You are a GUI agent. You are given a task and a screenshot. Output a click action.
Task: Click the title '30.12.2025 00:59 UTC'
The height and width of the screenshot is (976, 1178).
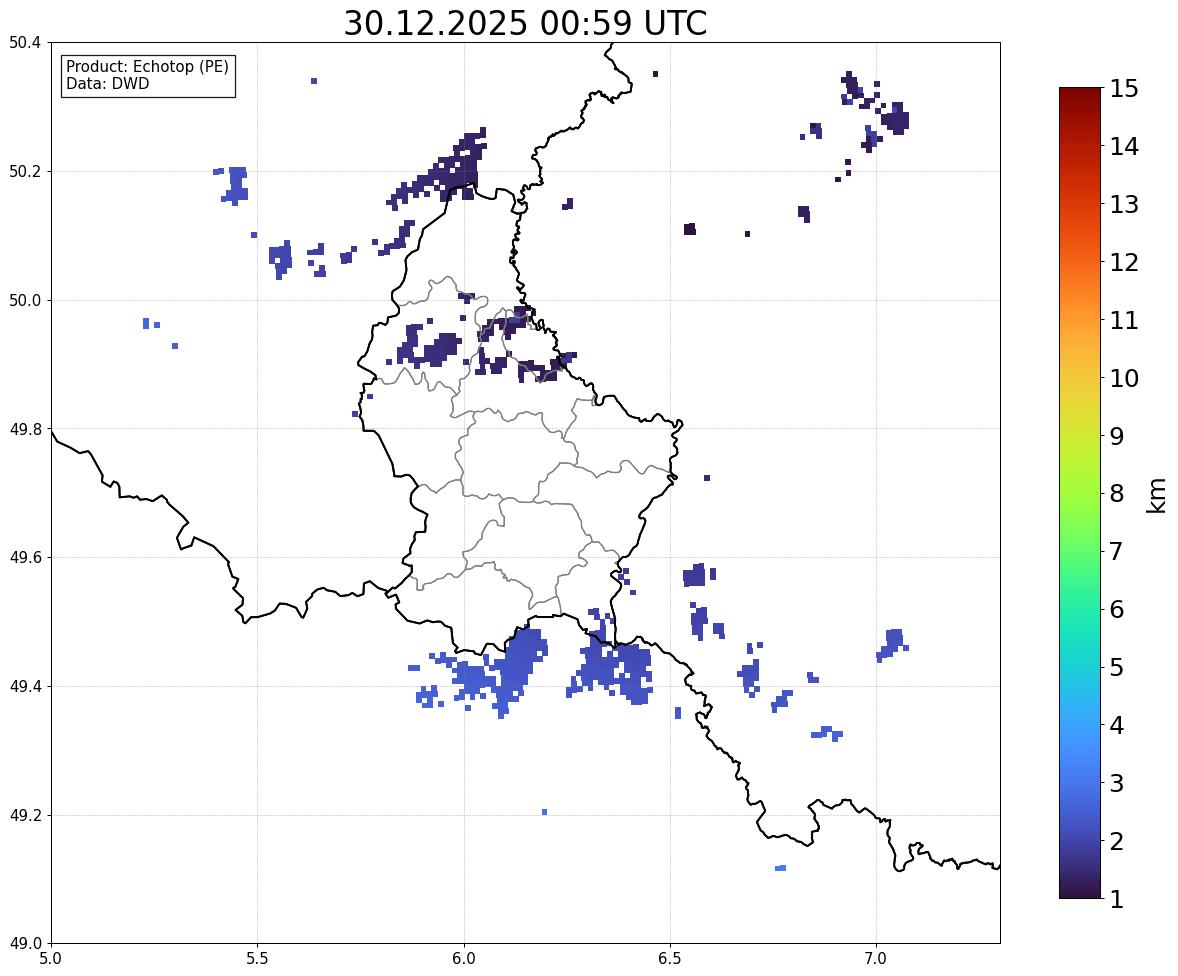click(x=525, y=23)
